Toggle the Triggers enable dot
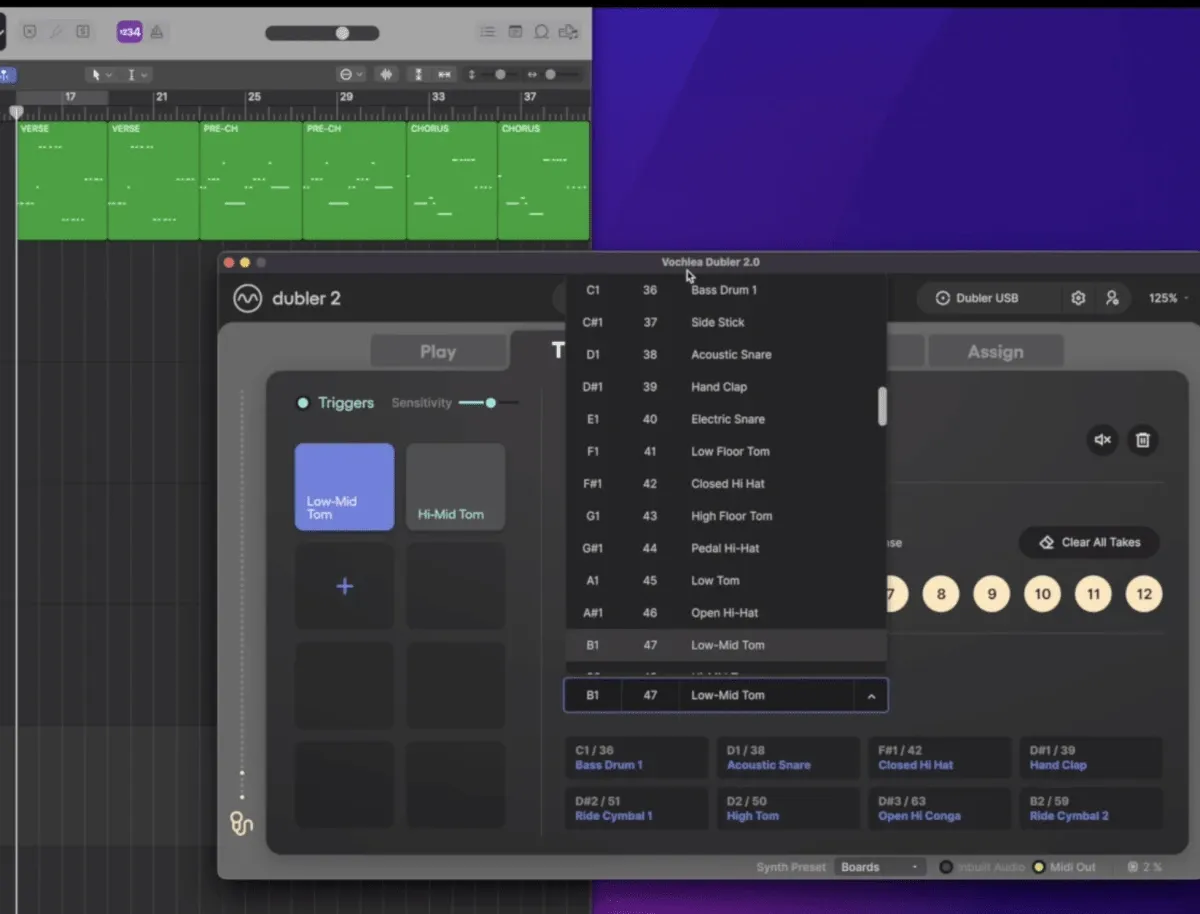Image resolution: width=1200 pixels, height=914 pixels. (x=303, y=403)
